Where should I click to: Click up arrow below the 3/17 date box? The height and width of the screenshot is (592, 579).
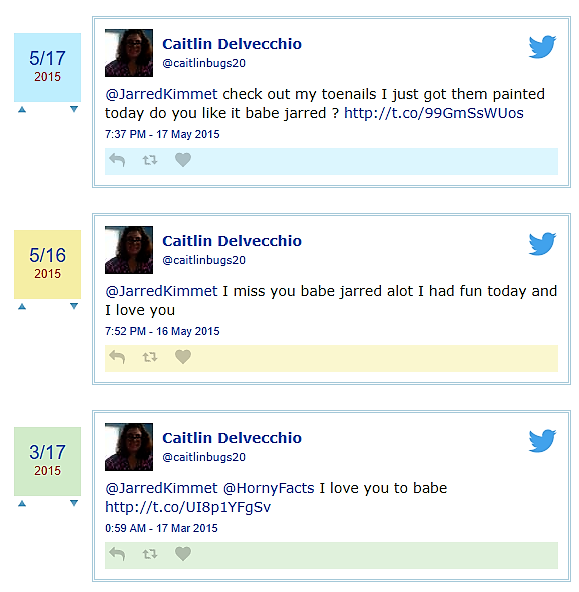(x=22, y=503)
